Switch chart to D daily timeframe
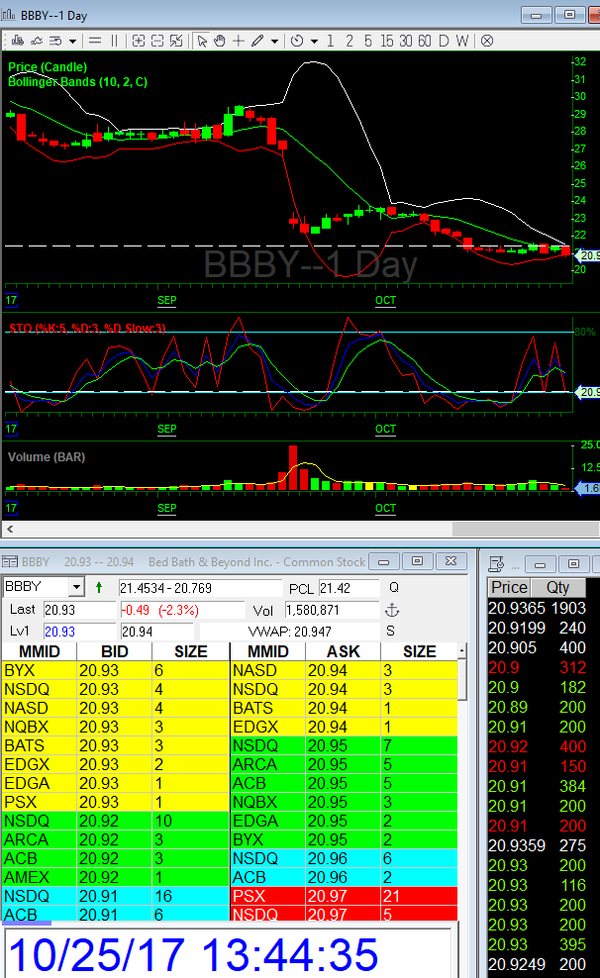 click(x=443, y=41)
